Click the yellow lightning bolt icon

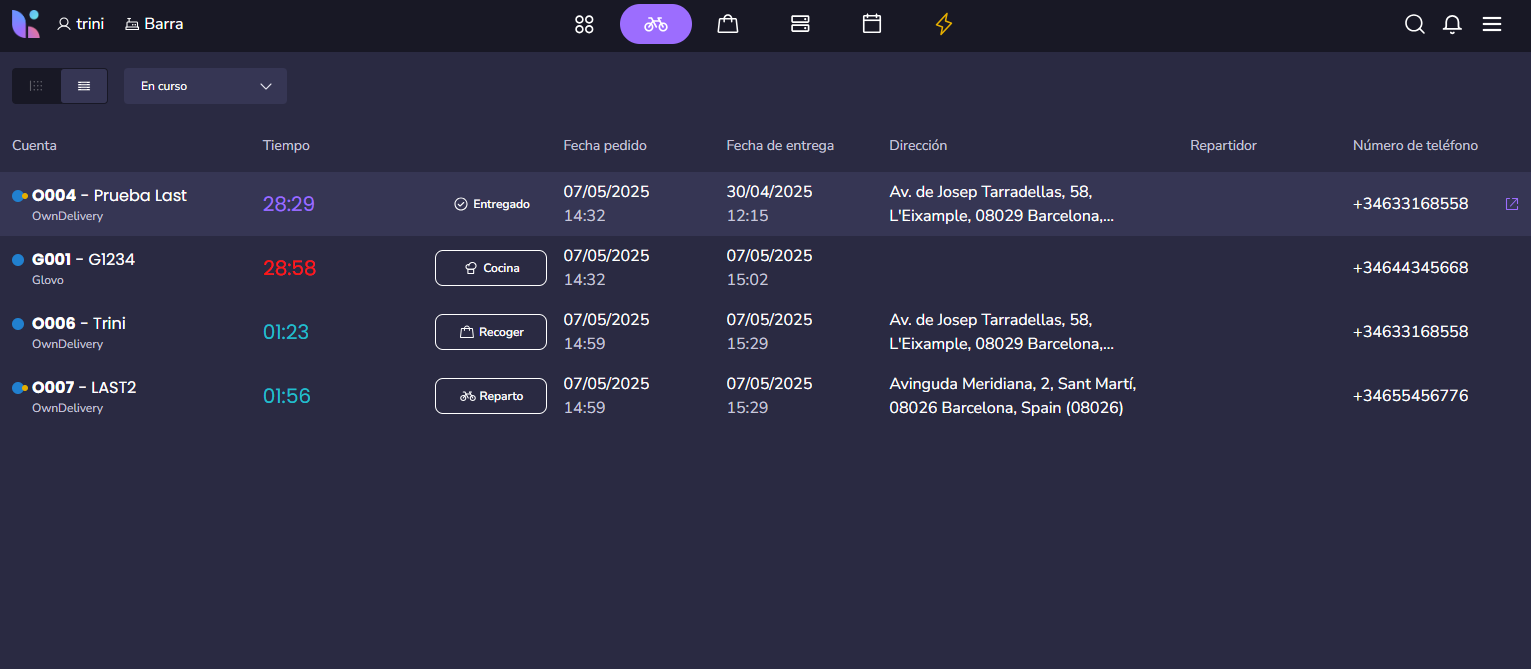943,24
